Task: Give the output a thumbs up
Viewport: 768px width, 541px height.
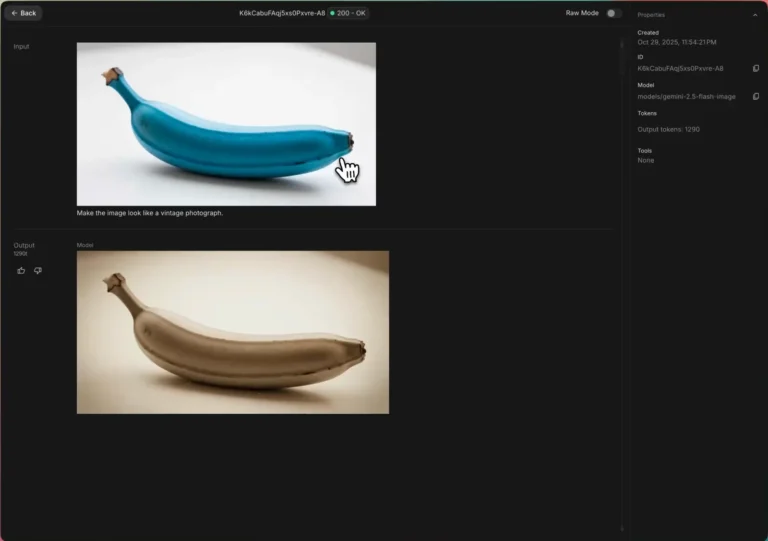Action: tap(21, 270)
